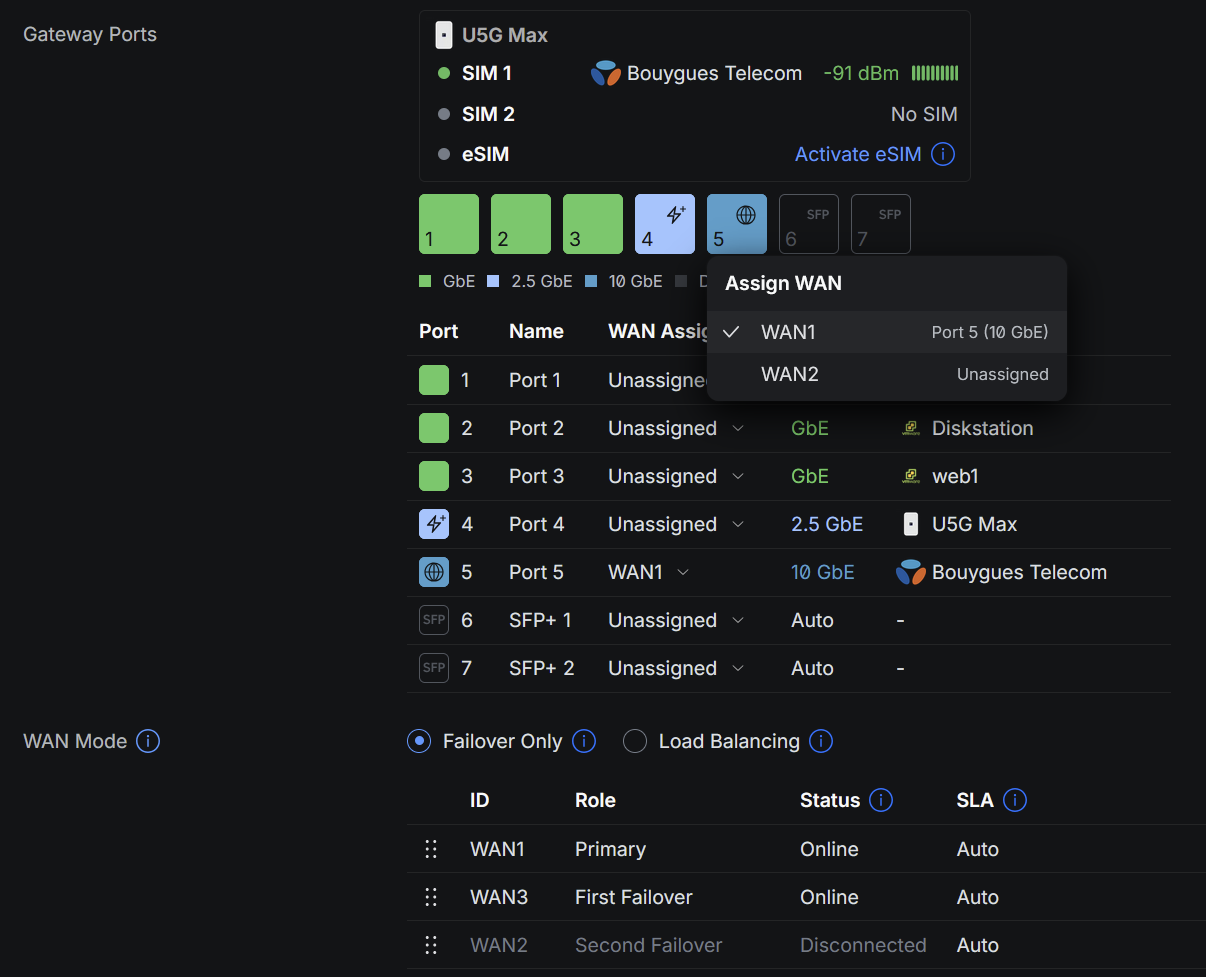Image resolution: width=1206 pixels, height=977 pixels.
Task: Click the SIM 1 status row
Action: click(486, 73)
